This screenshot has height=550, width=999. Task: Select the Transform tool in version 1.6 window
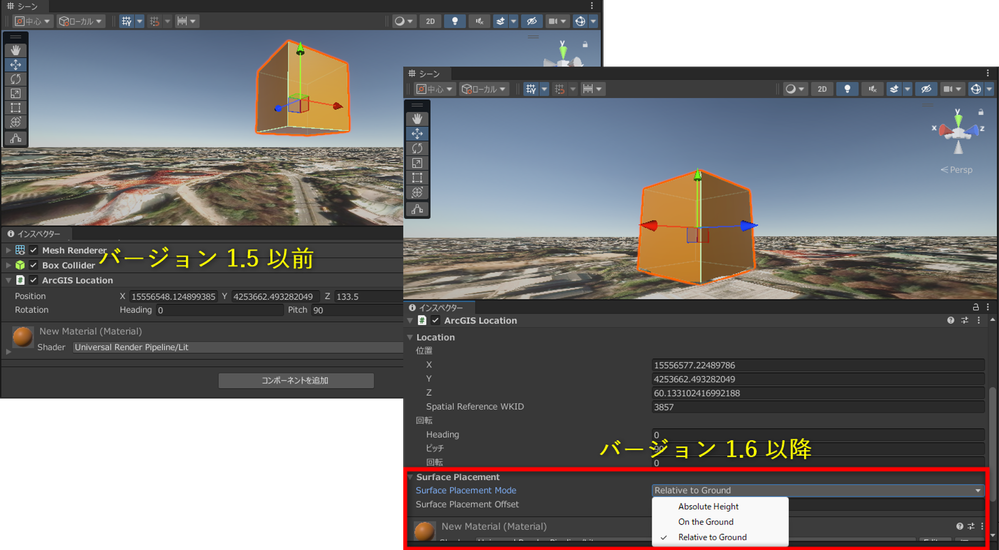(417, 192)
